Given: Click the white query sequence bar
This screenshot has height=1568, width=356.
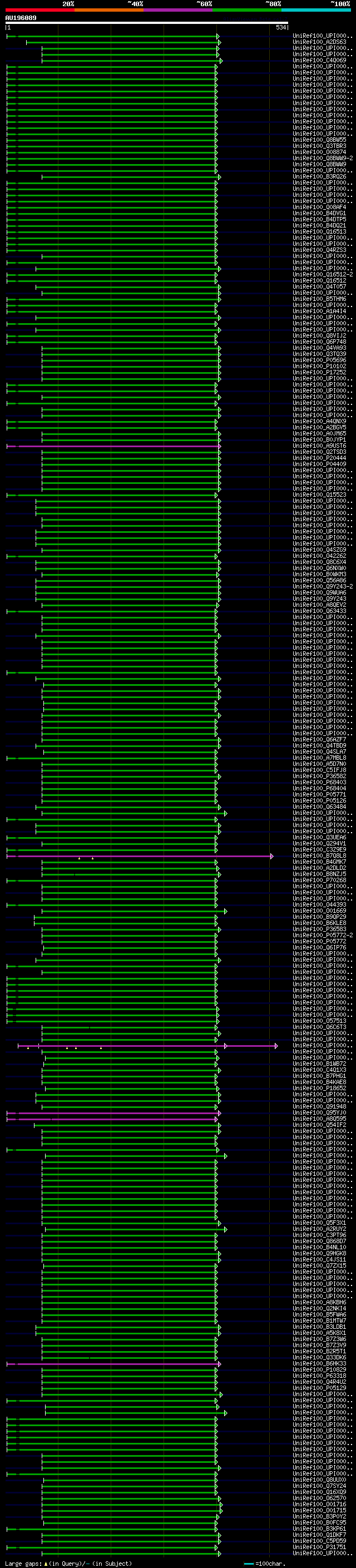Looking at the screenshot, I should coord(147,23).
